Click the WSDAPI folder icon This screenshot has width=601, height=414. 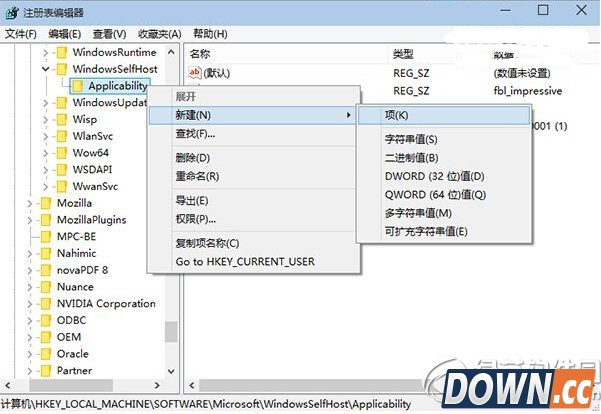62,170
